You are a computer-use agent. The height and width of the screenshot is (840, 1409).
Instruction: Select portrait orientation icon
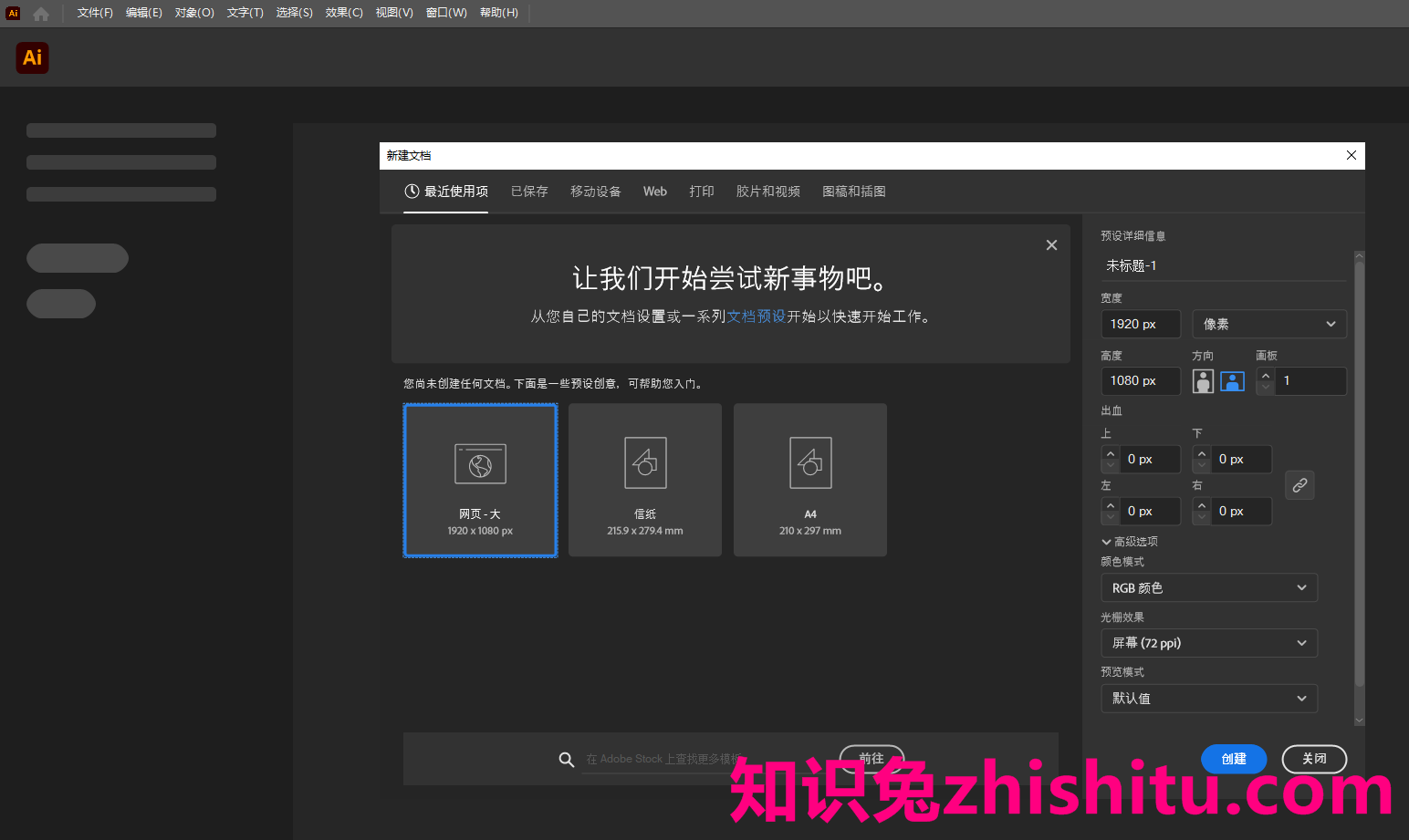point(1203,381)
